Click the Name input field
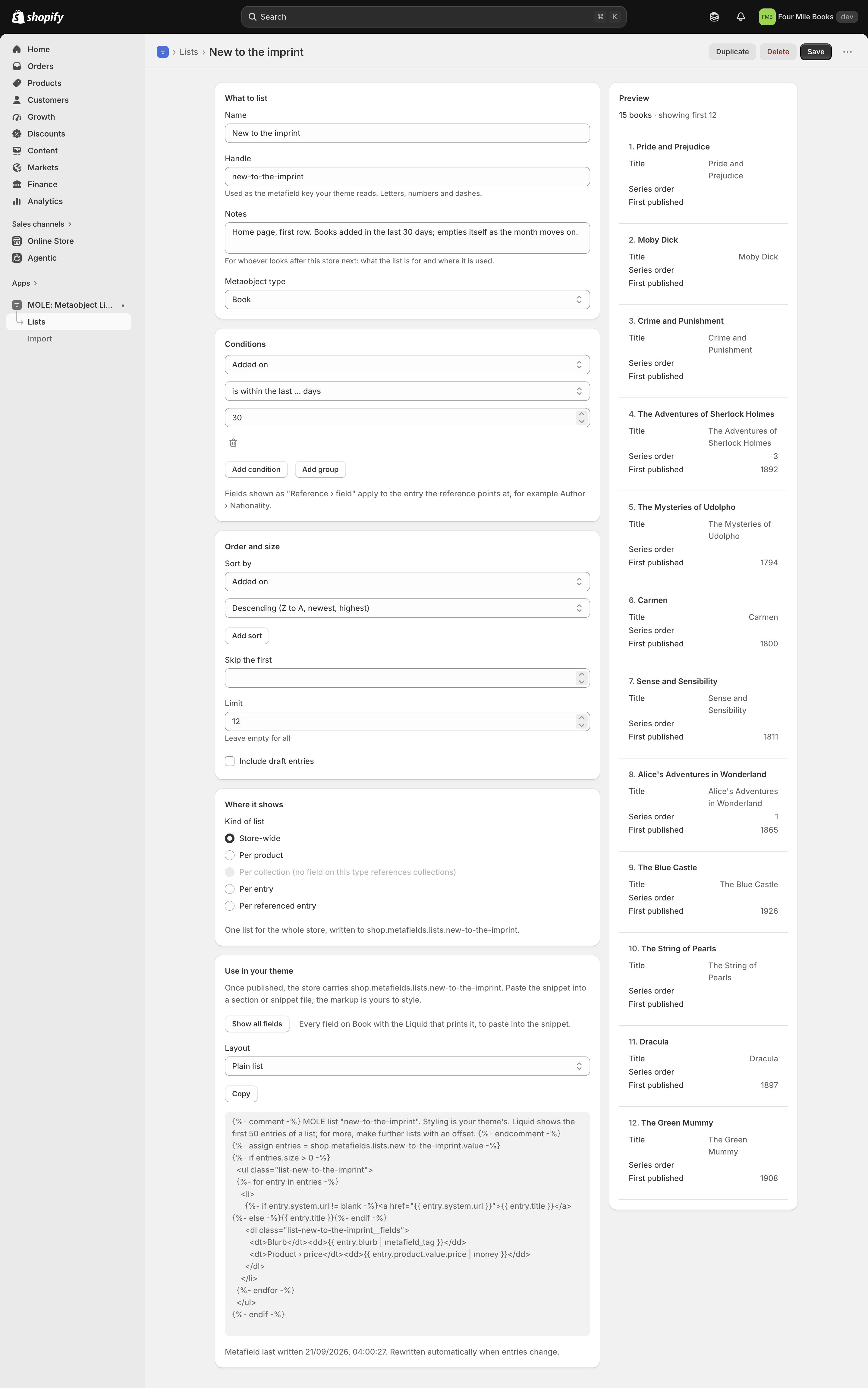This screenshot has width=868, height=1388. 407,133
